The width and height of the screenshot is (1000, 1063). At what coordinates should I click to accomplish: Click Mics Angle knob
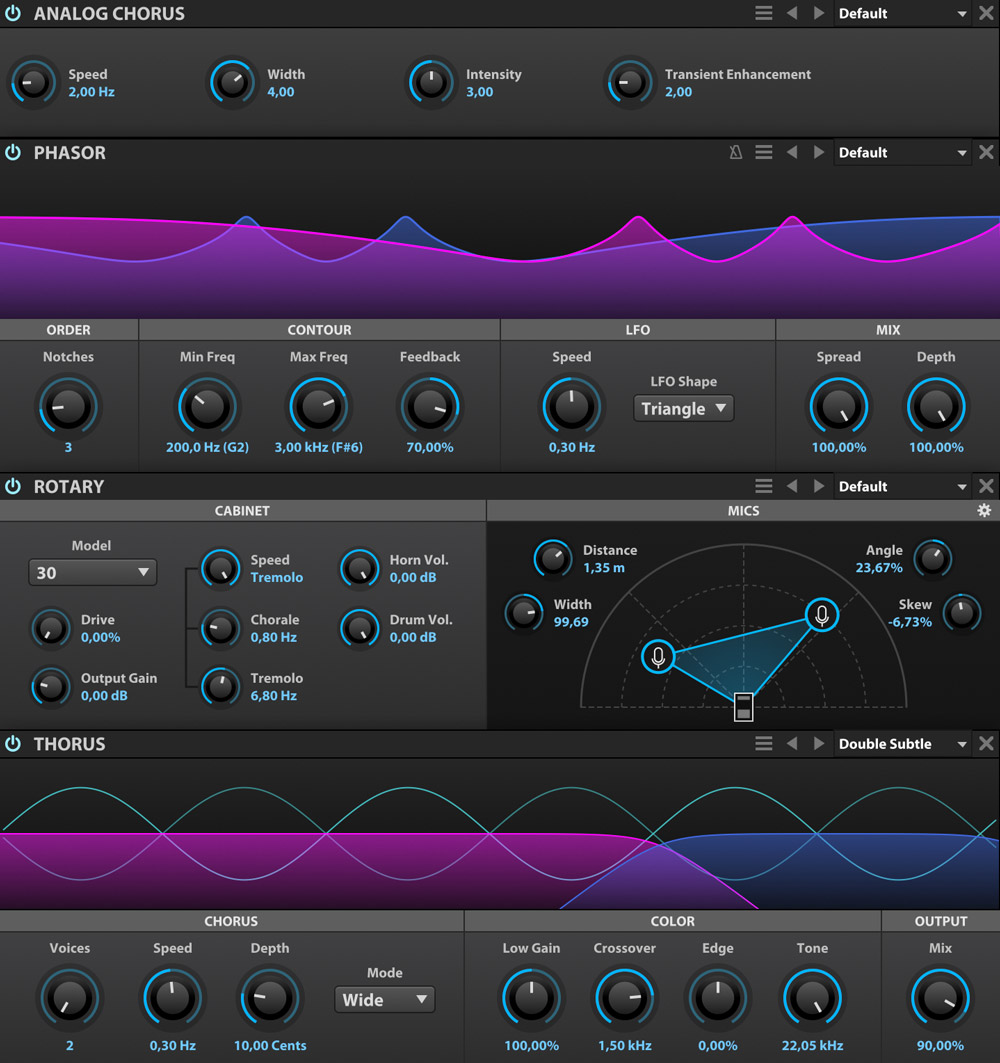click(x=933, y=559)
